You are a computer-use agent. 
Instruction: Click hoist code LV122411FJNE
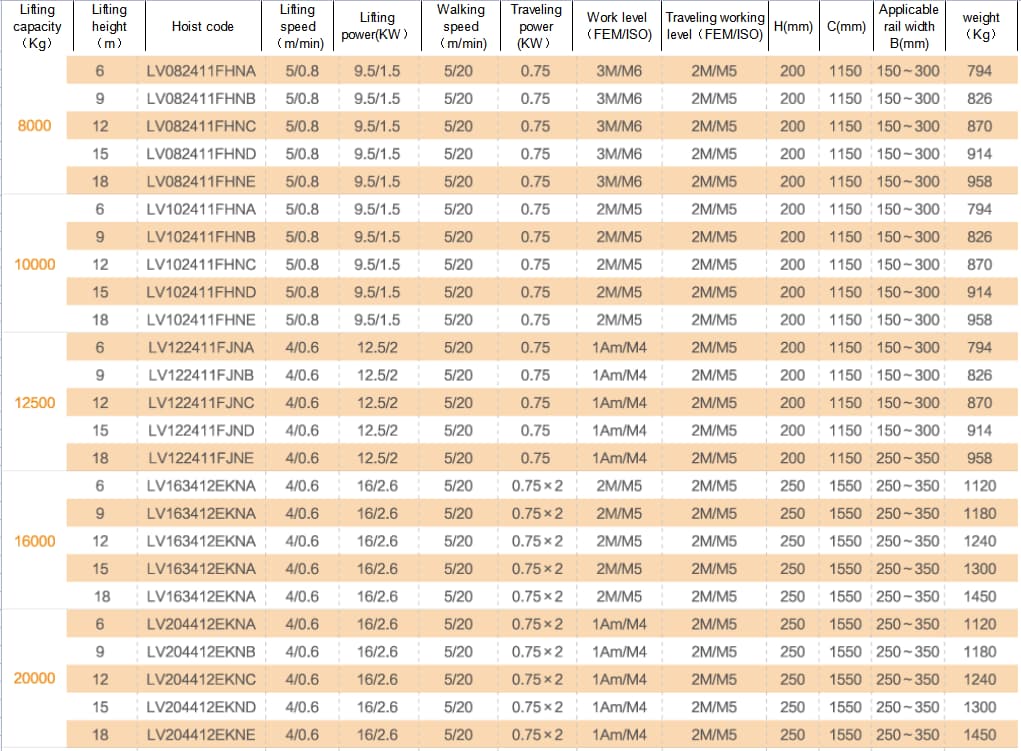pos(201,458)
